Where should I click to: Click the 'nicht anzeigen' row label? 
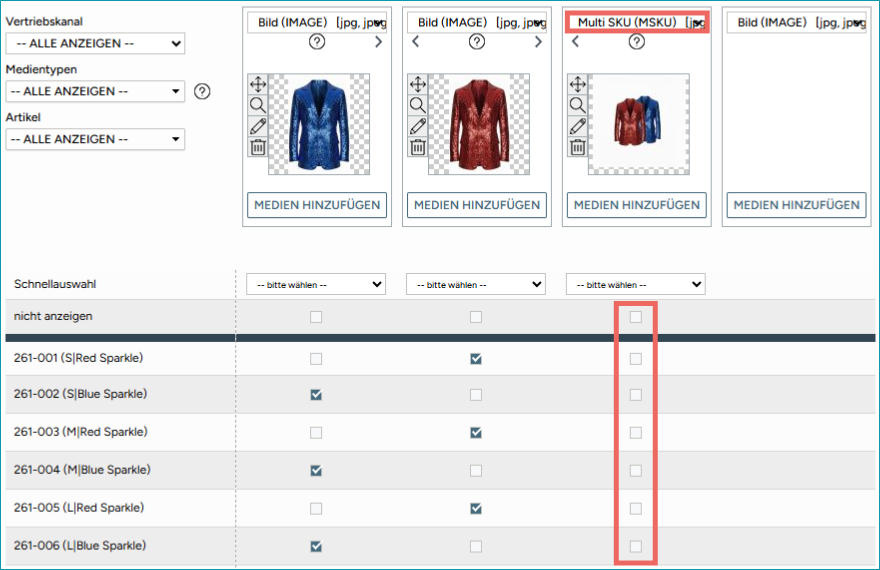[x=53, y=316]
